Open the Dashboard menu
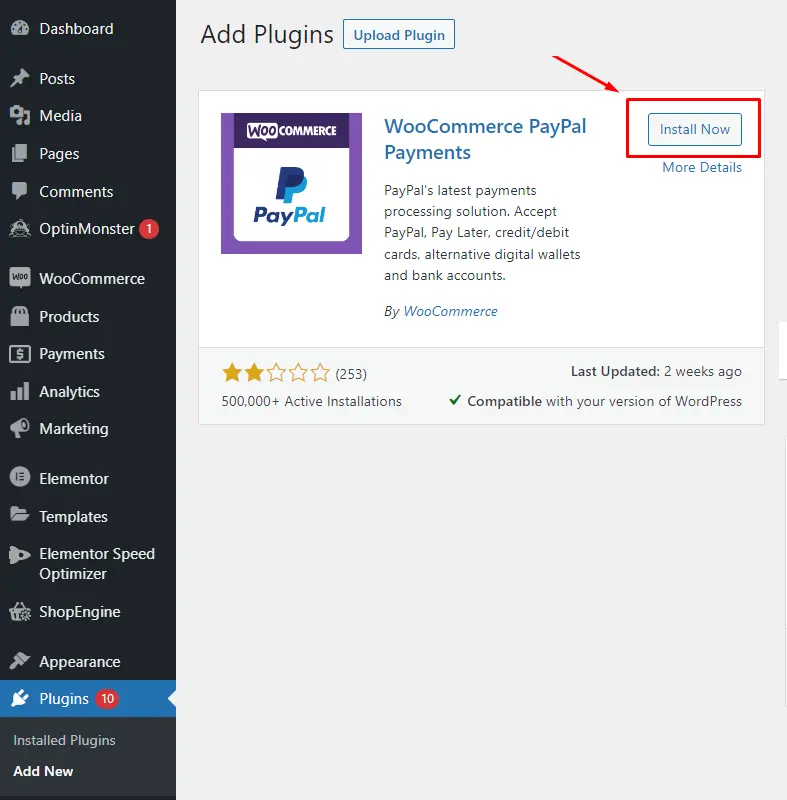The height and width of the screenshot is (800, 787). point(77,29)
